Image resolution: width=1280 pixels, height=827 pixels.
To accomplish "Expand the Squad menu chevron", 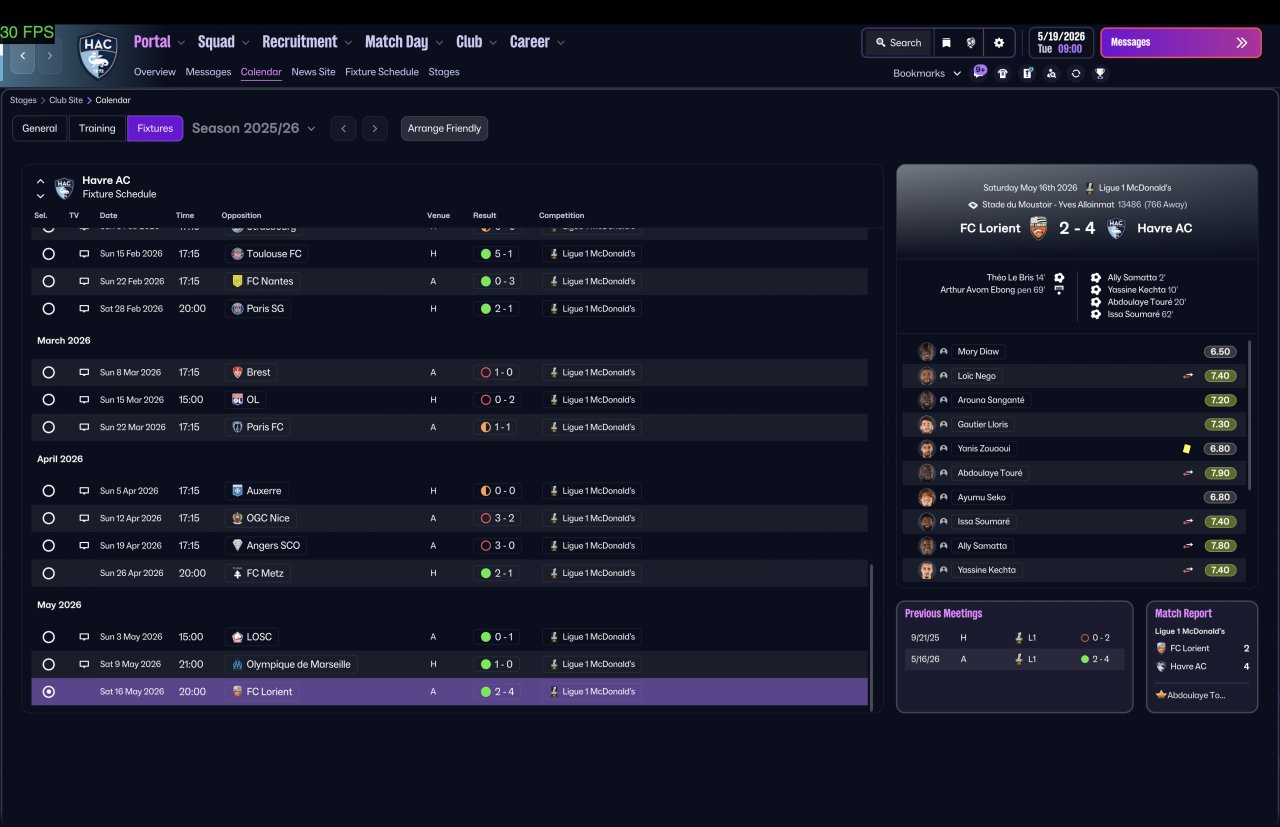I will click(246, 43).
